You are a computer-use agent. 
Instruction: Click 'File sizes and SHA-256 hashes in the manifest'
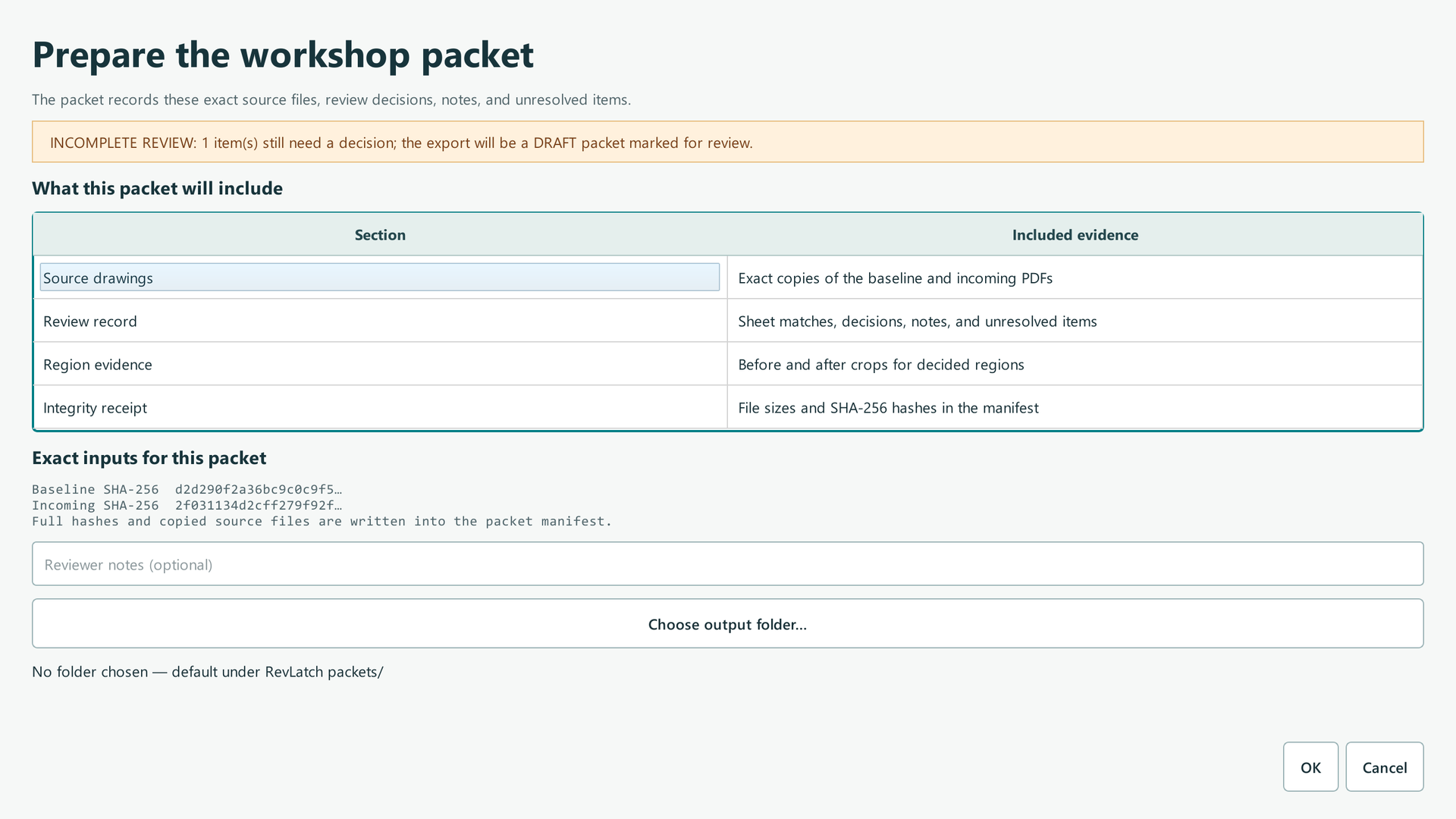[x=888, y=408]
